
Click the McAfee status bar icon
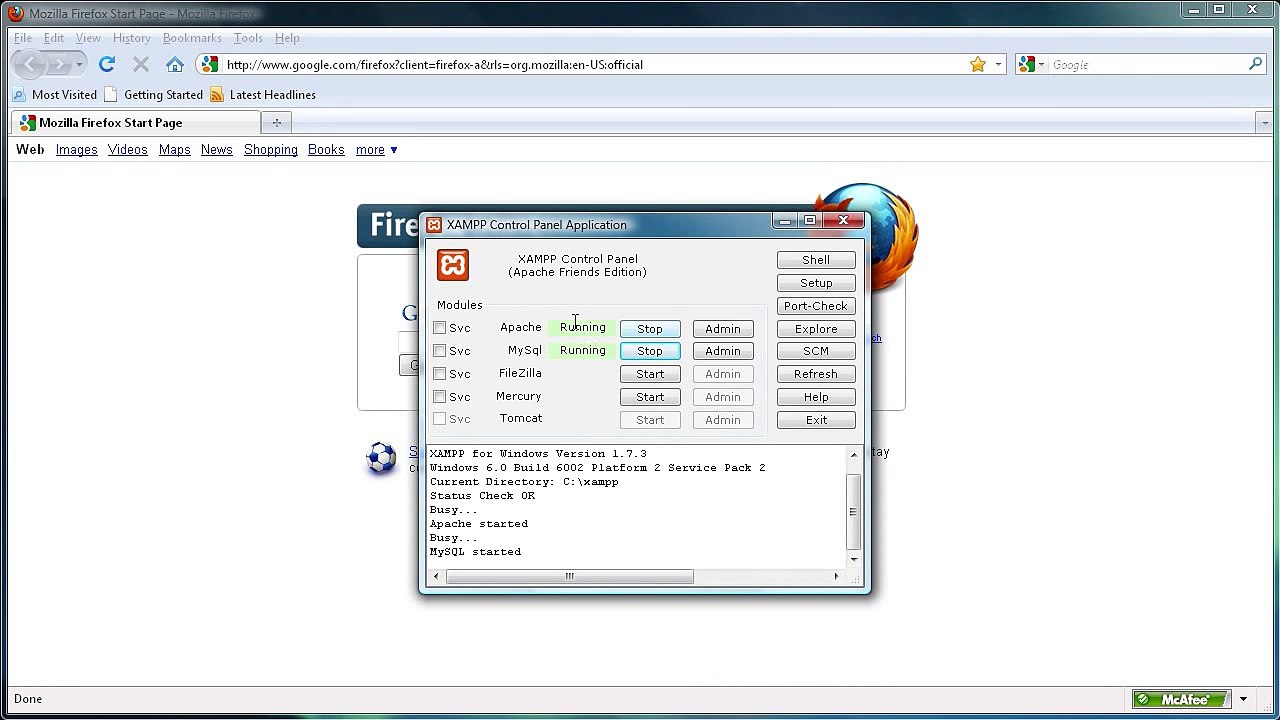(1182, 699)
